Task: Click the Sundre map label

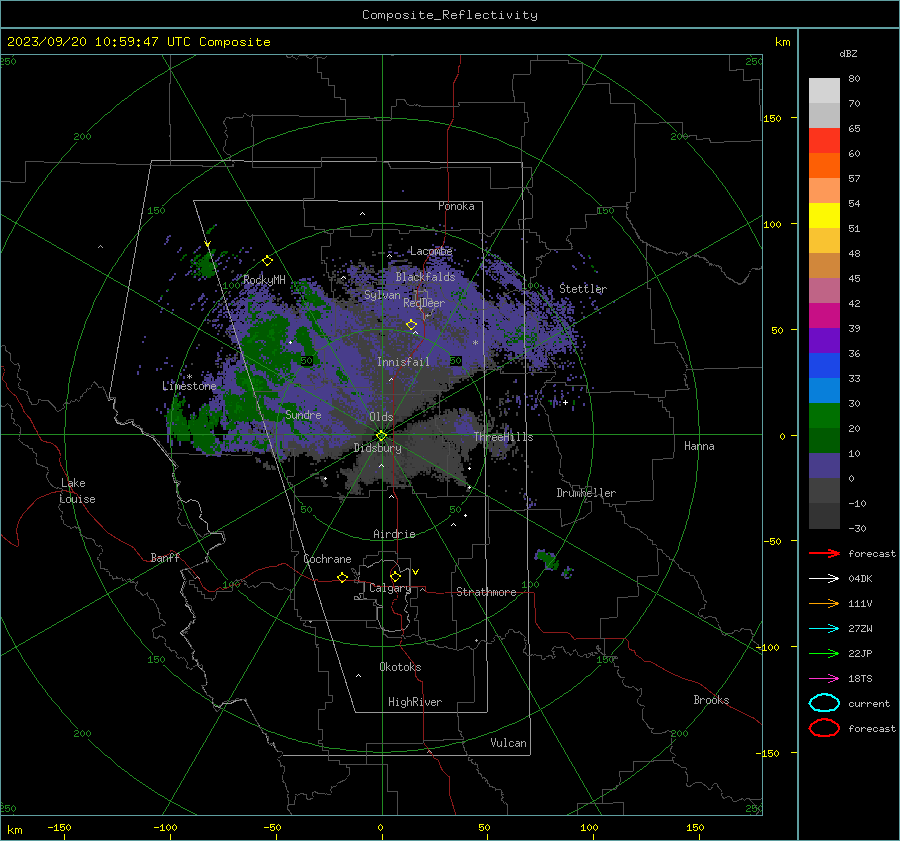Action: point(303,414)
